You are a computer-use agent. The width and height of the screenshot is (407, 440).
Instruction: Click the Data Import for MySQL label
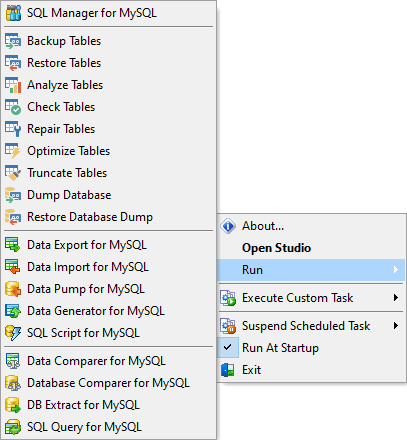point(88,267)
